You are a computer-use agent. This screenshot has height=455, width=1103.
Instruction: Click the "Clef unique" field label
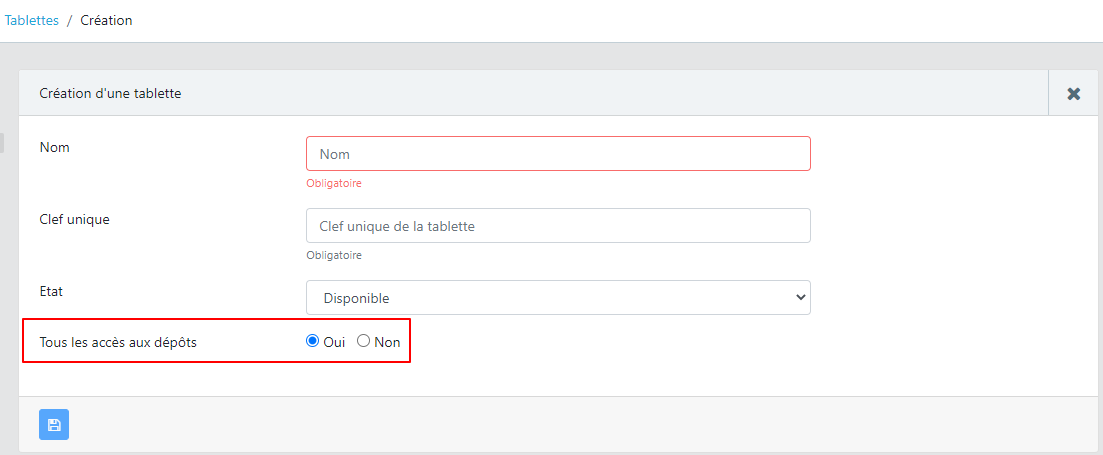(75, 219)
